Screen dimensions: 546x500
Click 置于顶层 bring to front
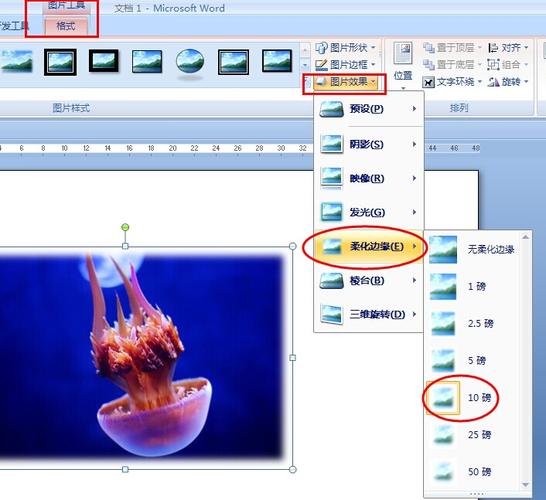452,48
